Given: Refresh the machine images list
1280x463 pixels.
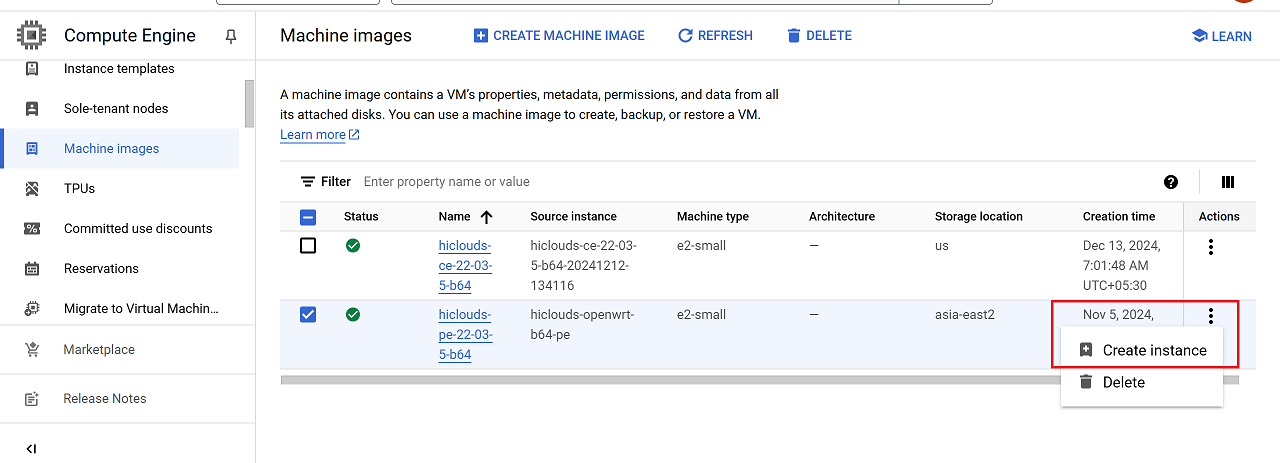Looking at the screenshot, I should coord(715,36).
